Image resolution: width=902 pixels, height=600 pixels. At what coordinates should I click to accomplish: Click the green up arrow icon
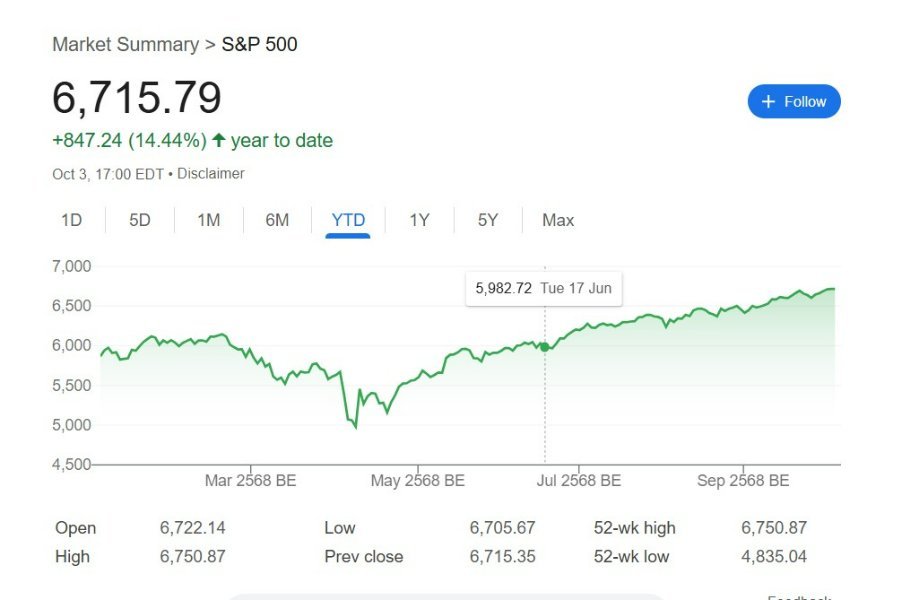pos(219,140)
